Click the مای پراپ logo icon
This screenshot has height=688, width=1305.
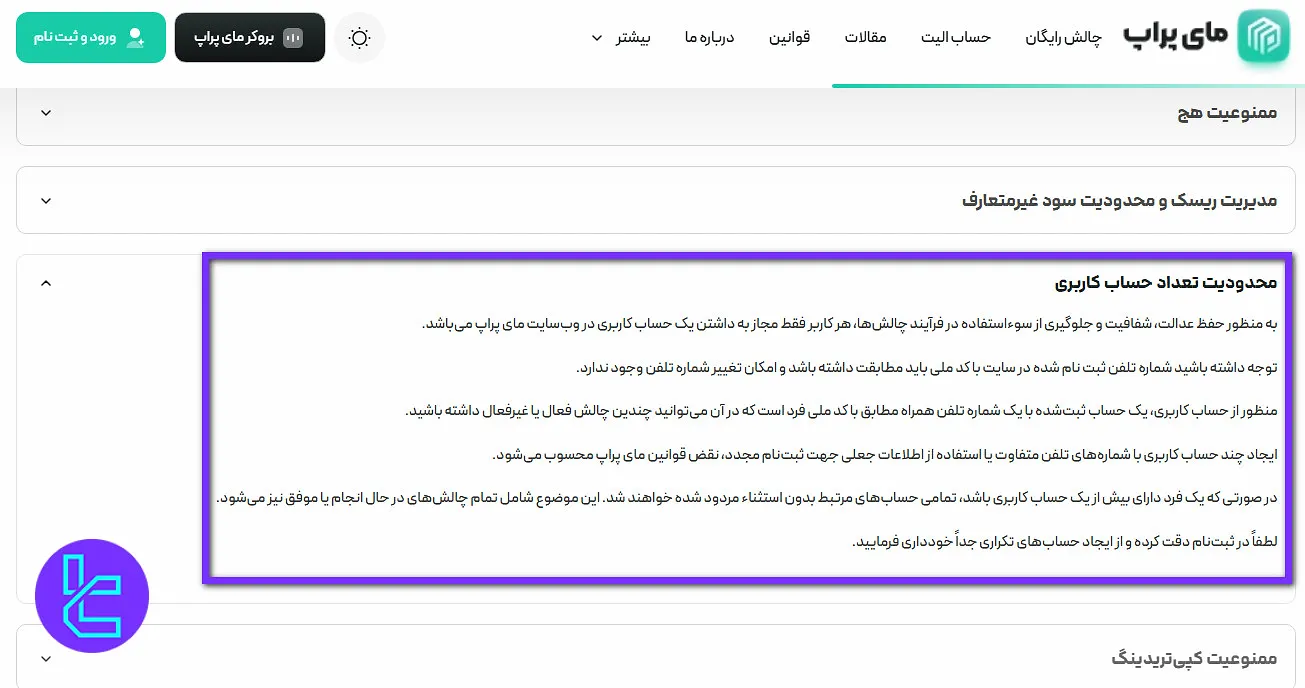pos(1263,38)
